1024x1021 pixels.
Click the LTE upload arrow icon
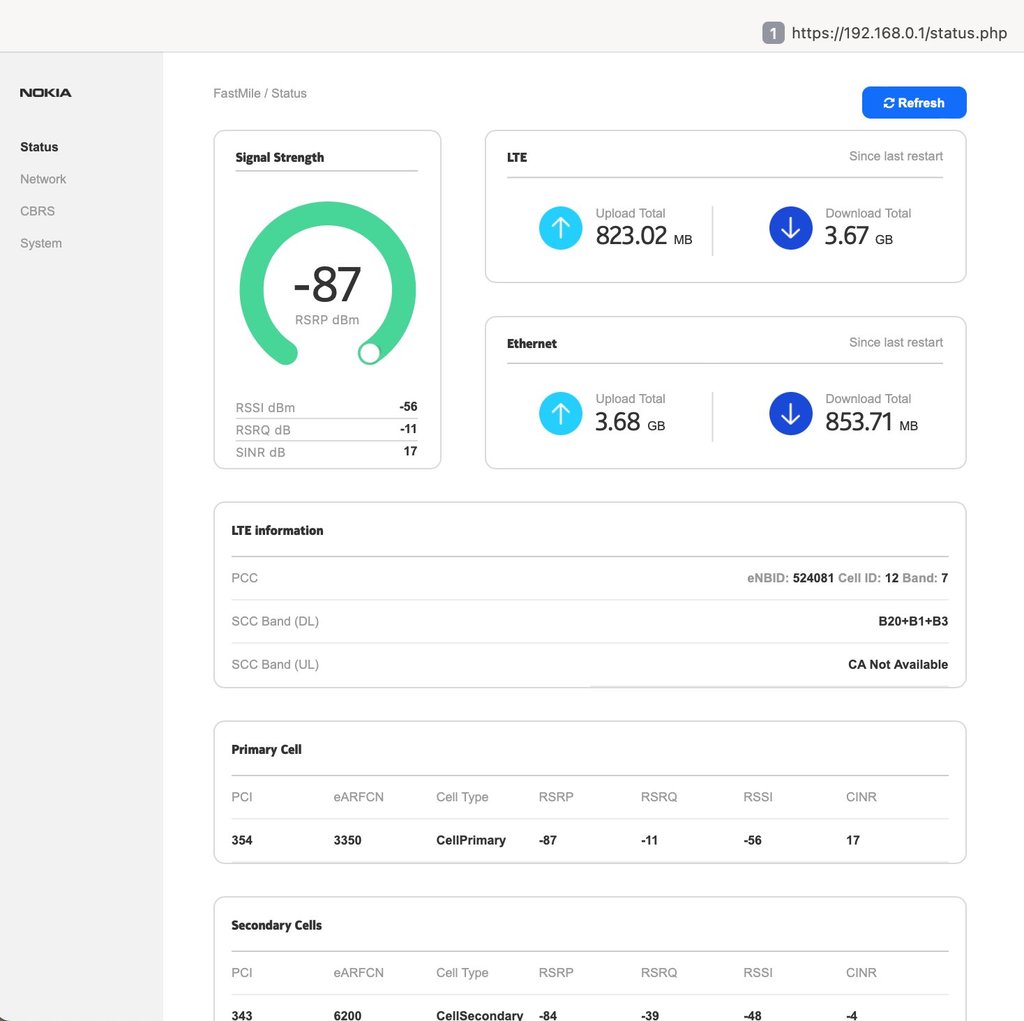[x=560, y=228]
